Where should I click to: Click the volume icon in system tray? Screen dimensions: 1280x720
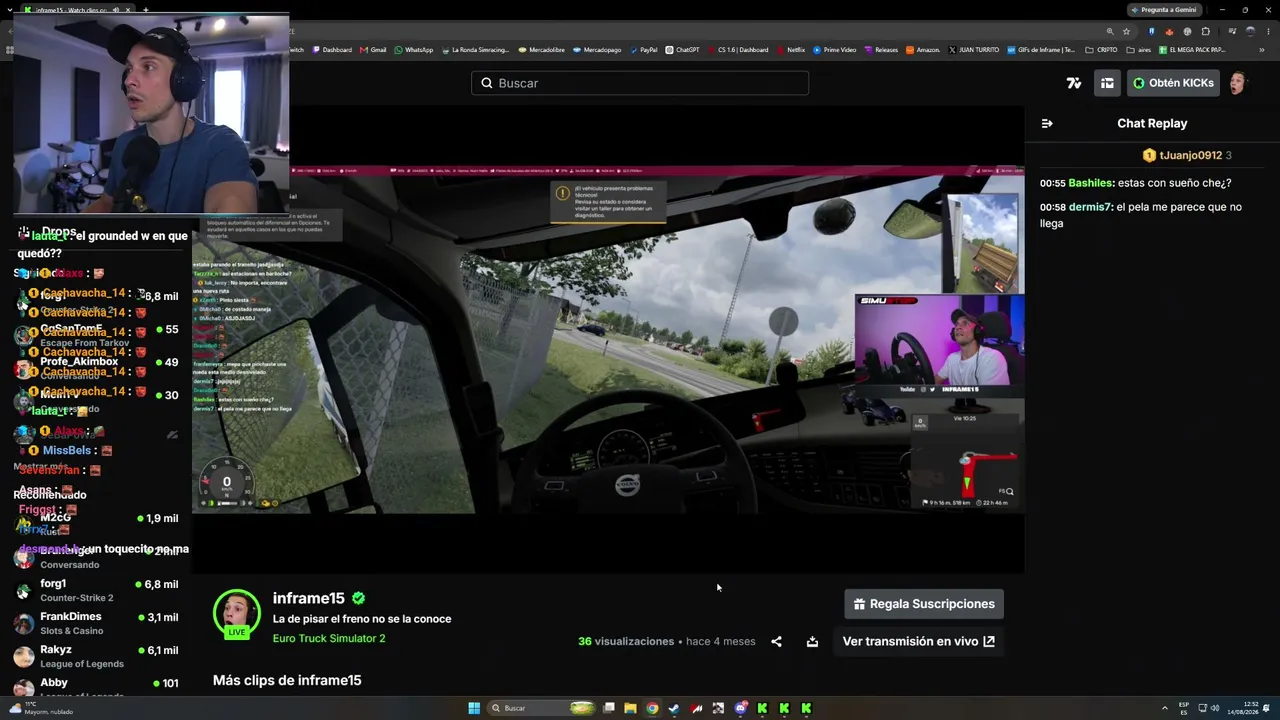click(1215, 708)
